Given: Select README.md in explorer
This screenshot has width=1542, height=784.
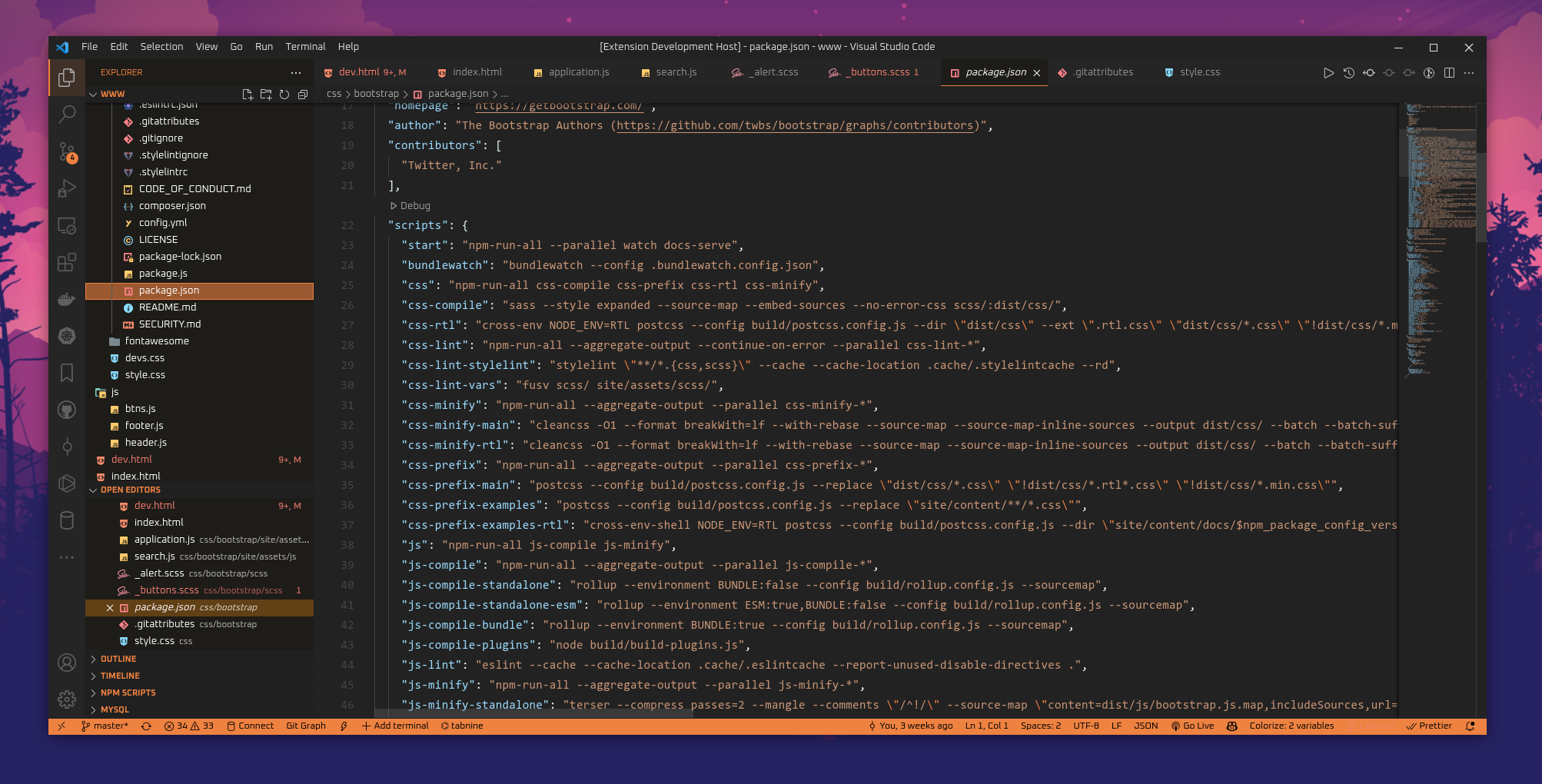Looking at the screenshot, I should click(200, 307).
